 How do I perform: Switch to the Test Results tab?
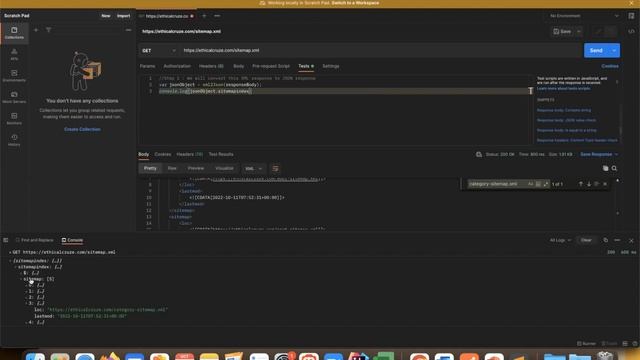pyautogui.click(x=221, y=154)
